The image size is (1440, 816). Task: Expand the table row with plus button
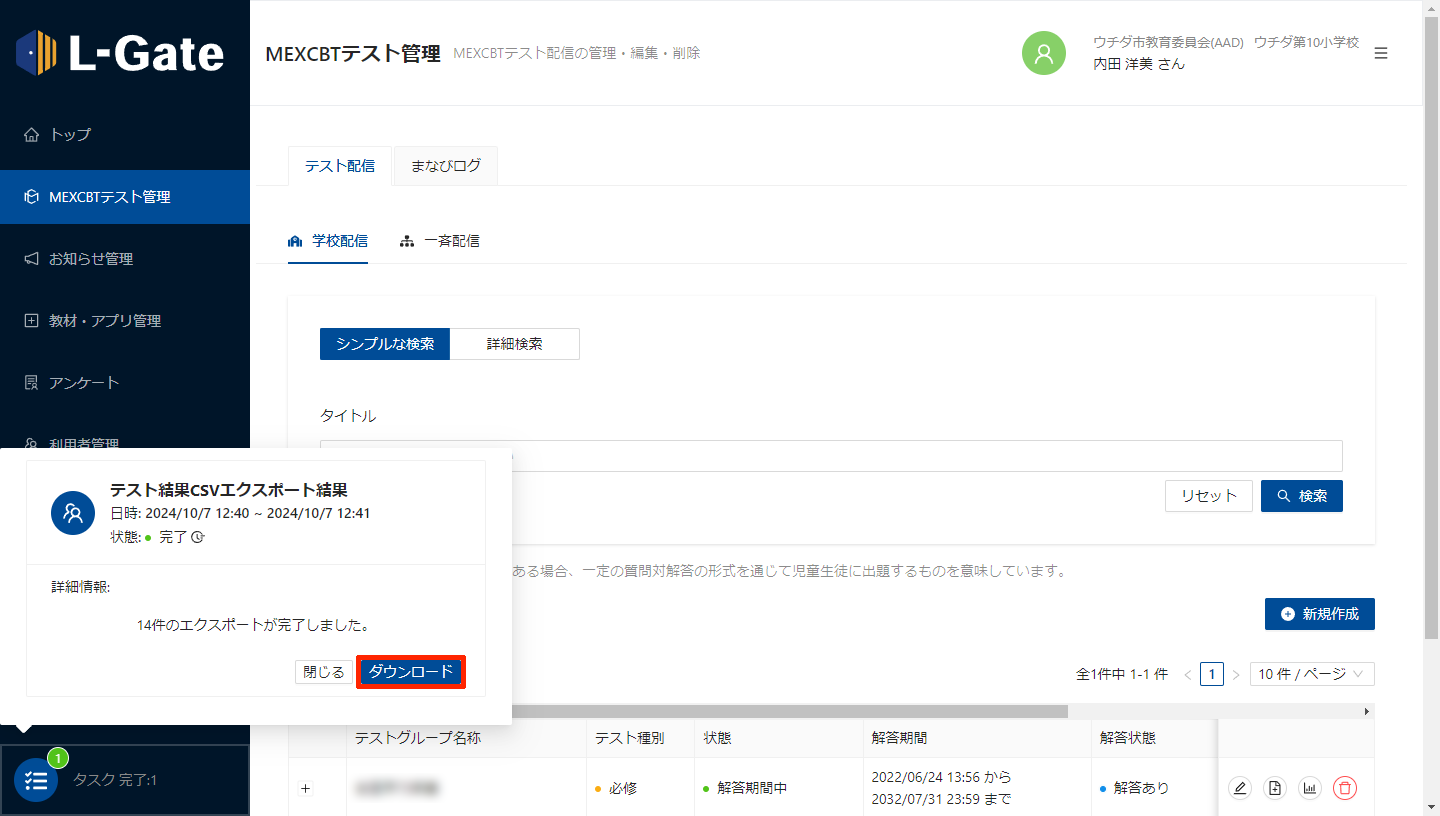tap(306, 788)
